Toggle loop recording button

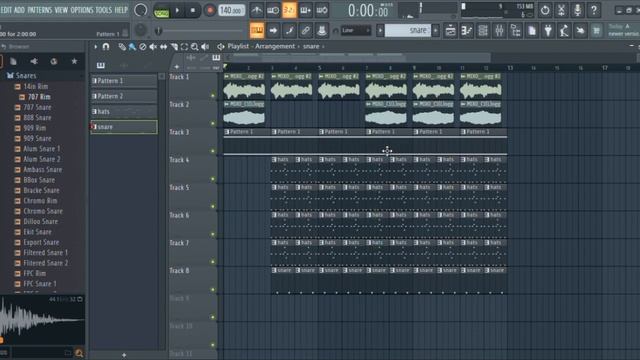coord(322,10)
